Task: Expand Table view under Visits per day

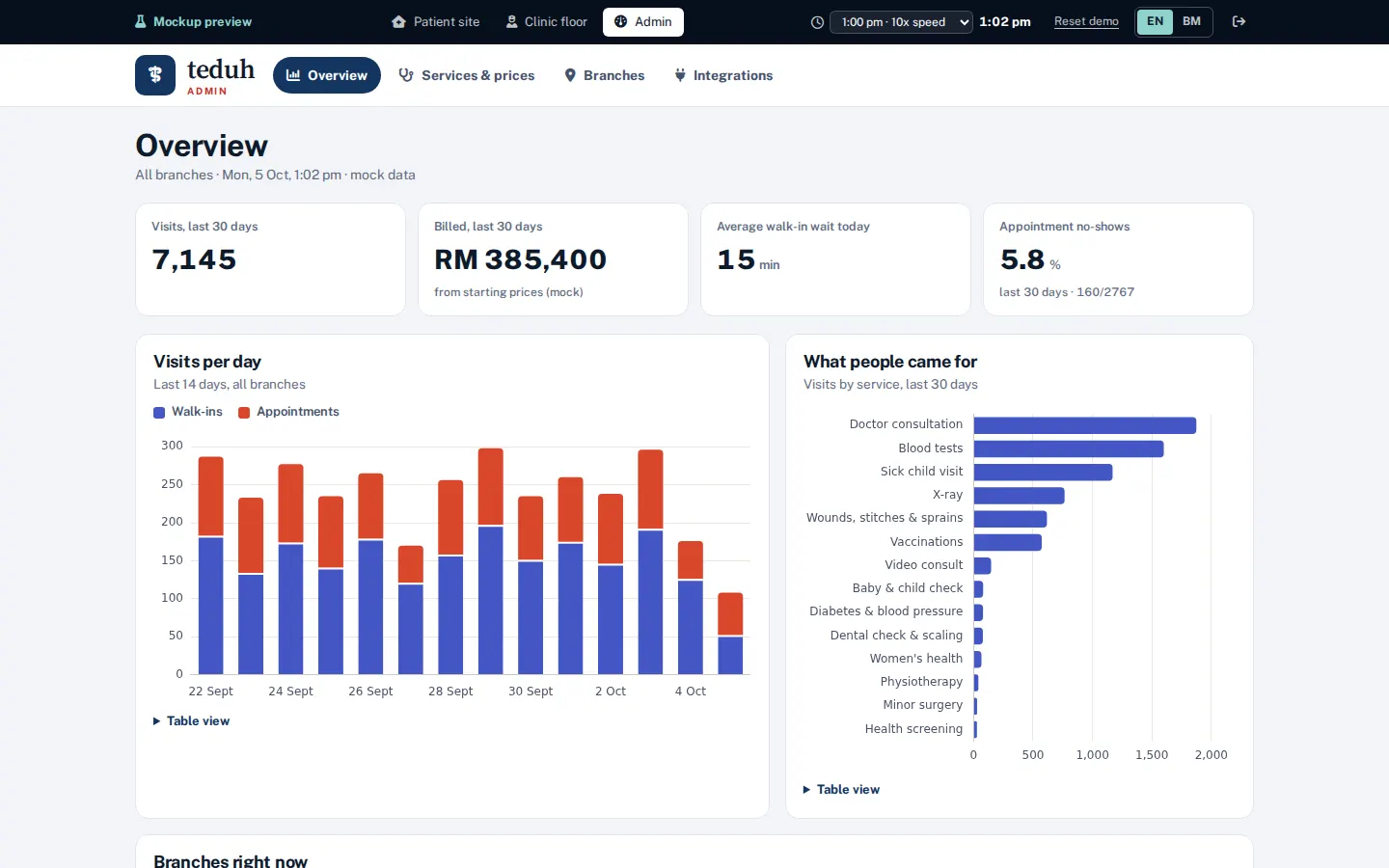Action: tap(192, 721)
